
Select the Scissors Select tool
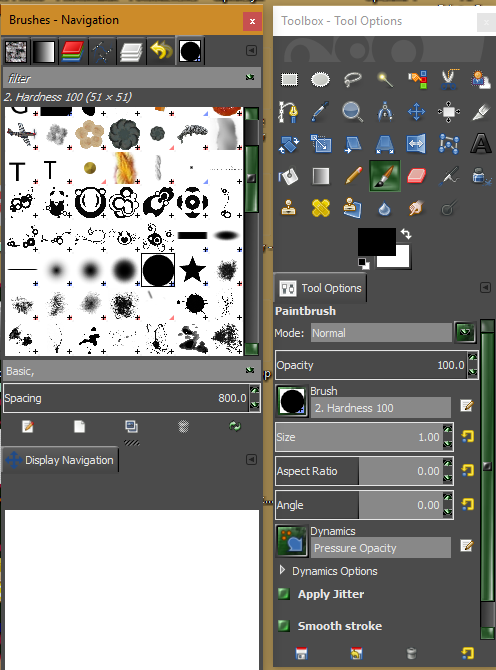tap(449, 79)
